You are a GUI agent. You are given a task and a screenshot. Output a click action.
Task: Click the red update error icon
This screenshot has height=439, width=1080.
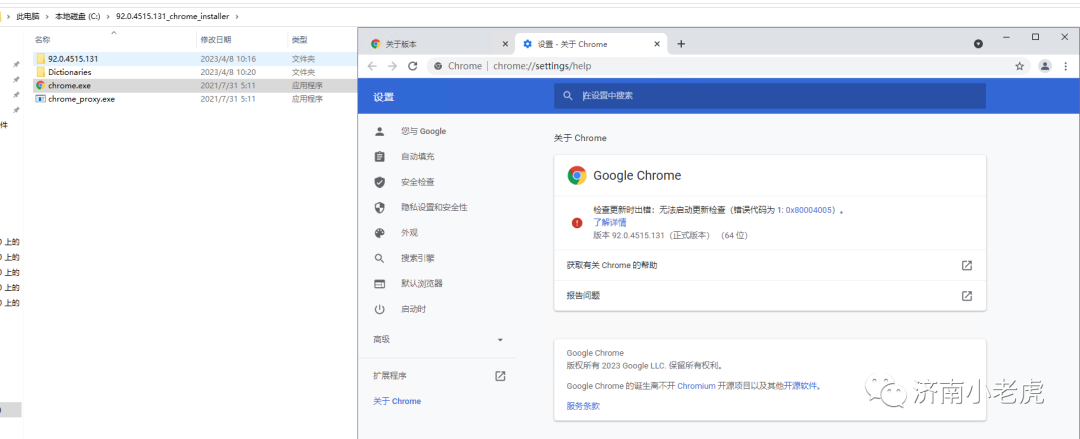[577, 223]
